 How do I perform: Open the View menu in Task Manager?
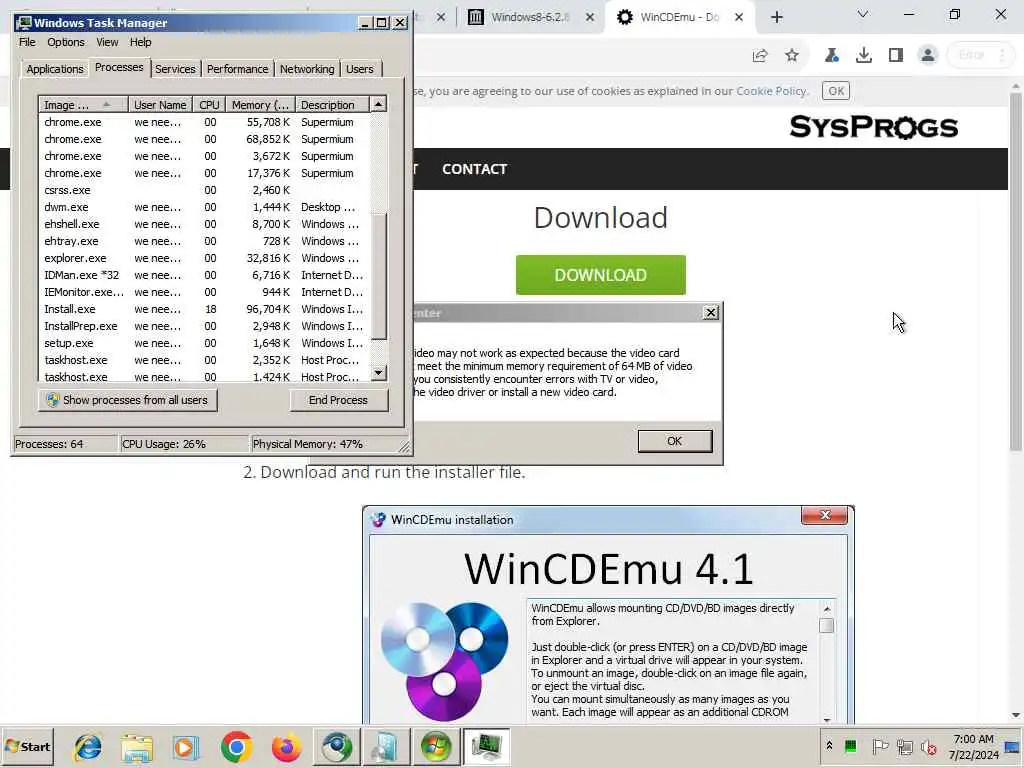107,42
